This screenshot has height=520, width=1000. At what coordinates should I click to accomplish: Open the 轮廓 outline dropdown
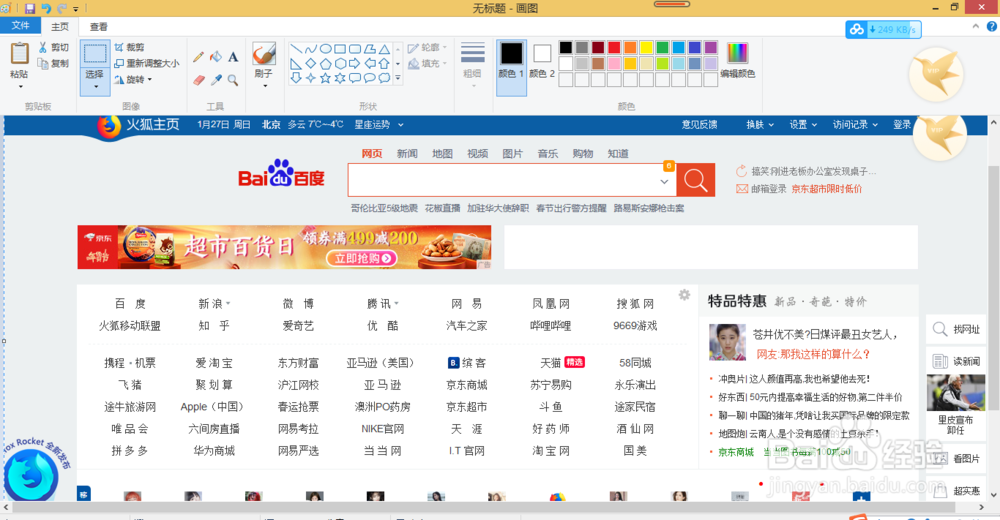coord(427,48)
